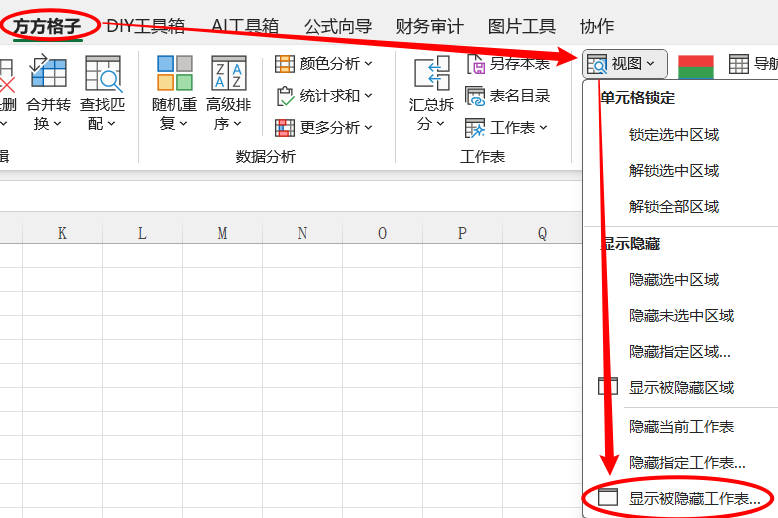Switch to the 财务审计 tab
The image size is (778, 518).
point(429,26)
